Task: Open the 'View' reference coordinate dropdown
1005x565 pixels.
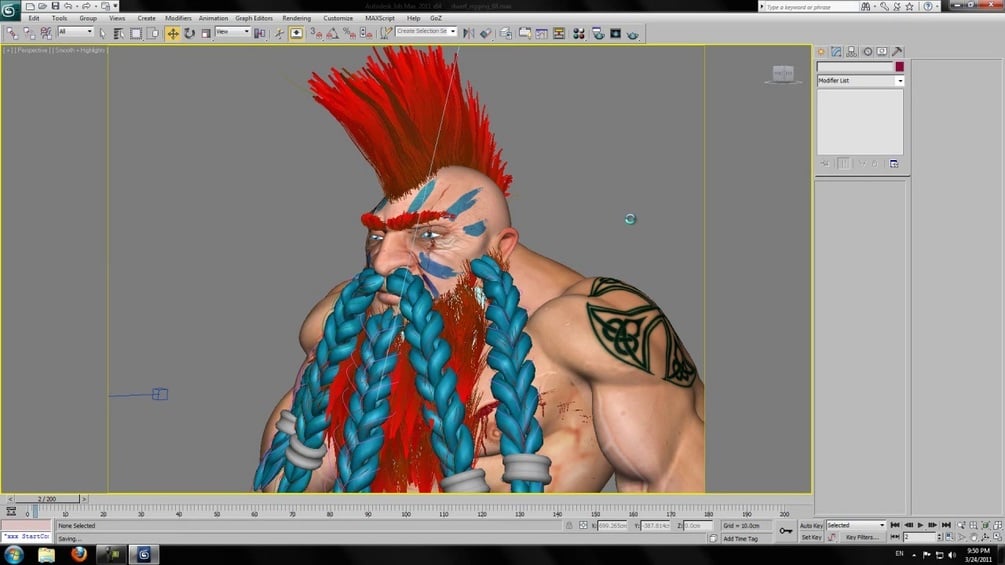Action: click(233, 31)
